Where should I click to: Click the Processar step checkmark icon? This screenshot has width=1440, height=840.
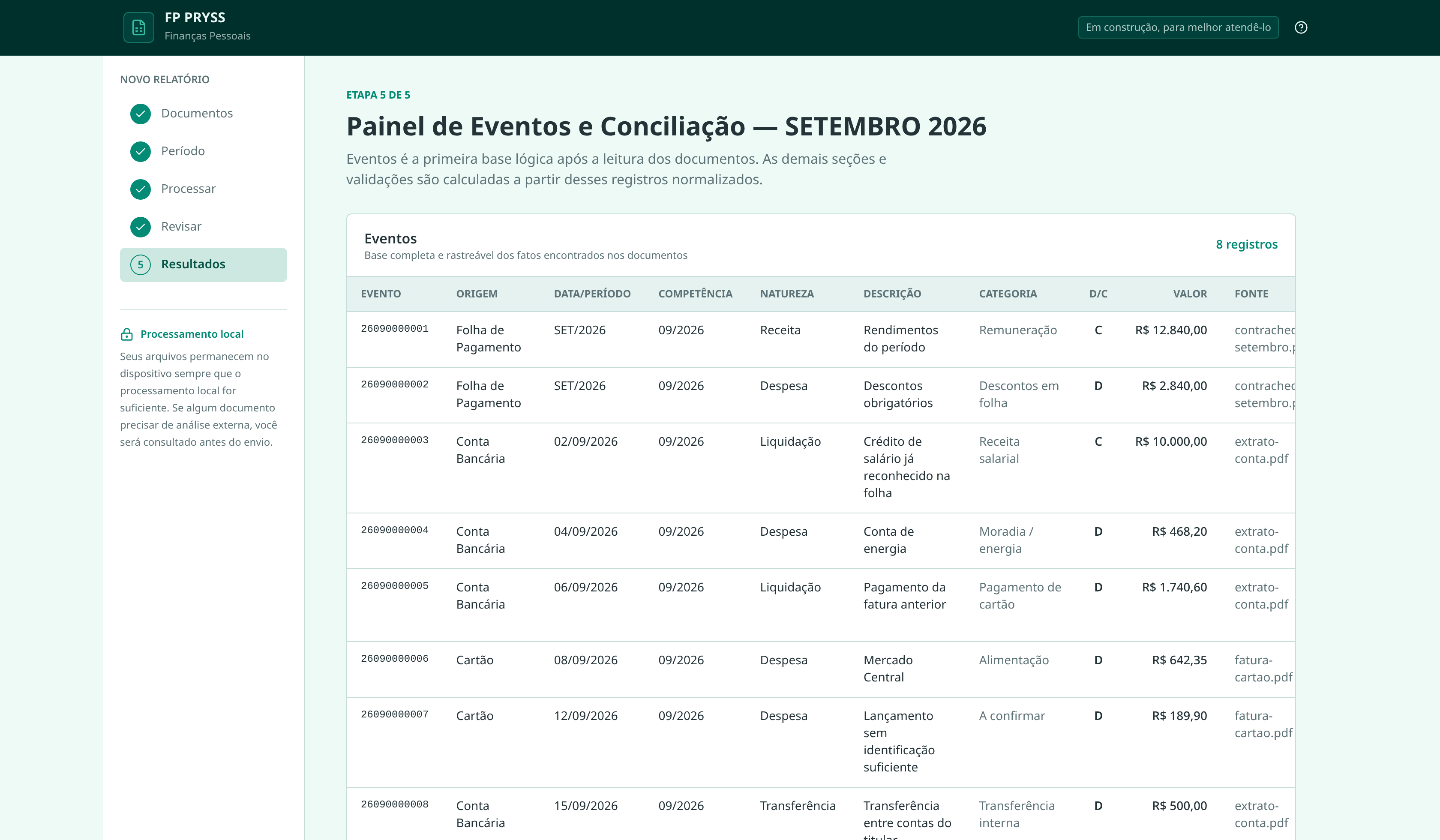click(x=140, y=189)
